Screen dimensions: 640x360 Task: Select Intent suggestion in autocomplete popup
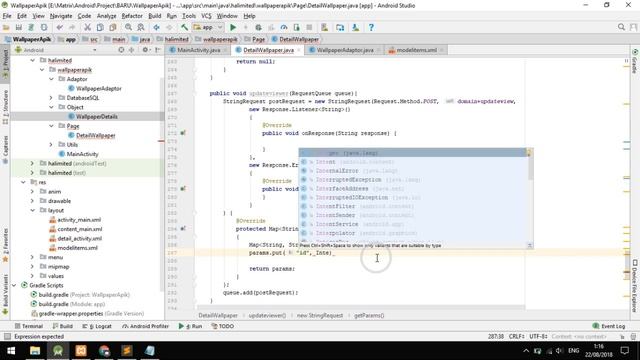[413, 162]
